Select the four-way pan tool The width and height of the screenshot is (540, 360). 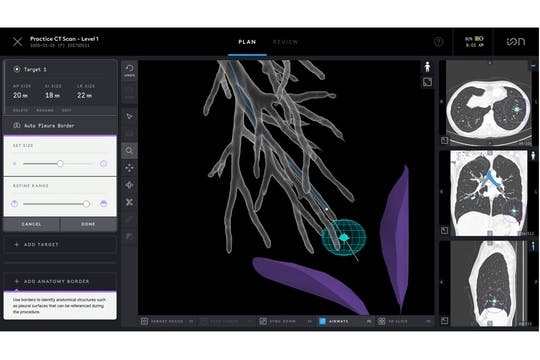click(129, 168)
